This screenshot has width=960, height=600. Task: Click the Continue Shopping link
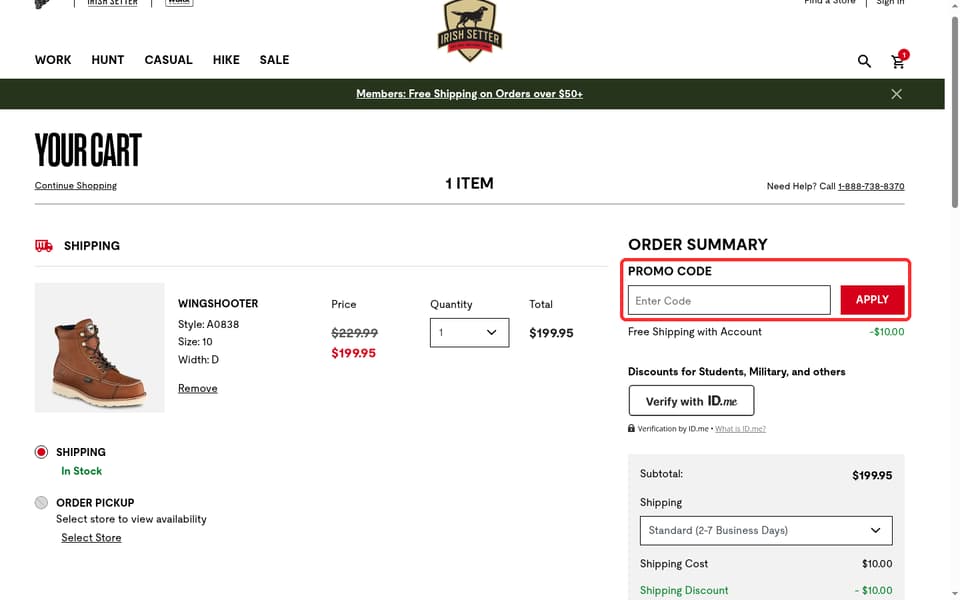point(75,186)
